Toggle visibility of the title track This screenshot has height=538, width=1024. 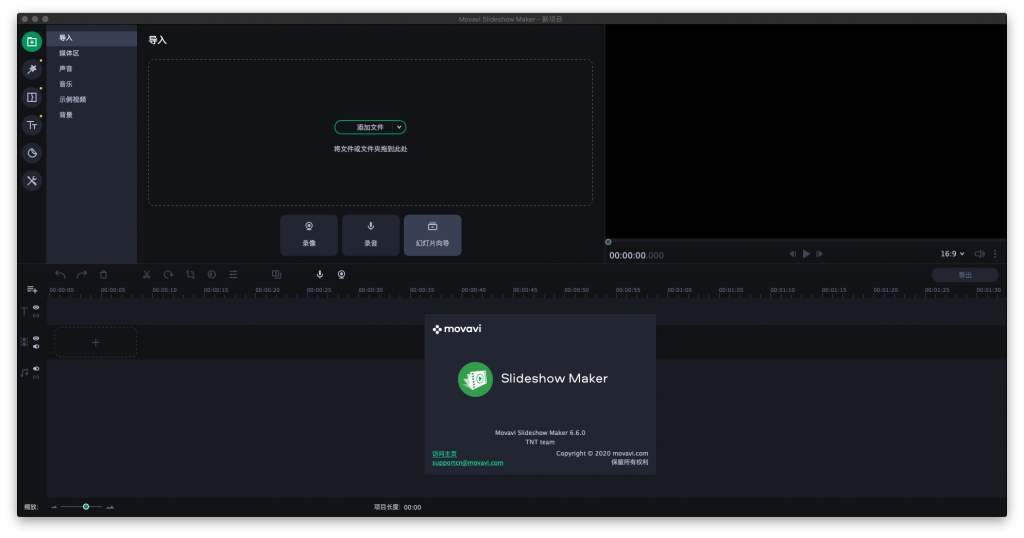tap(36, 307)
